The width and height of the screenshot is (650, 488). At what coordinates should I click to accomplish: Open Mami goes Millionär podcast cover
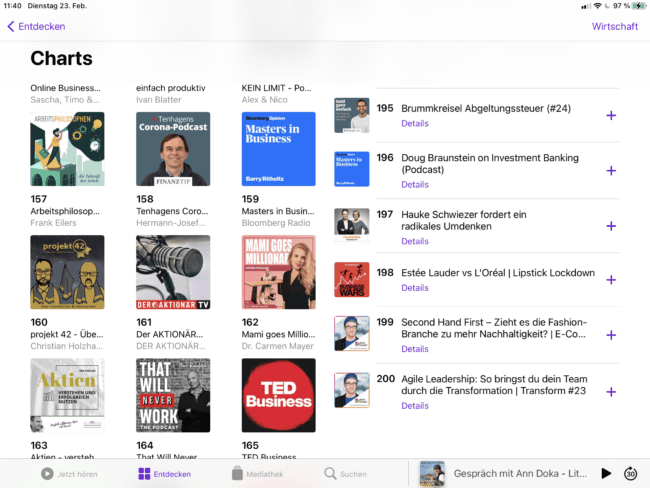click(x=279, y=272)
